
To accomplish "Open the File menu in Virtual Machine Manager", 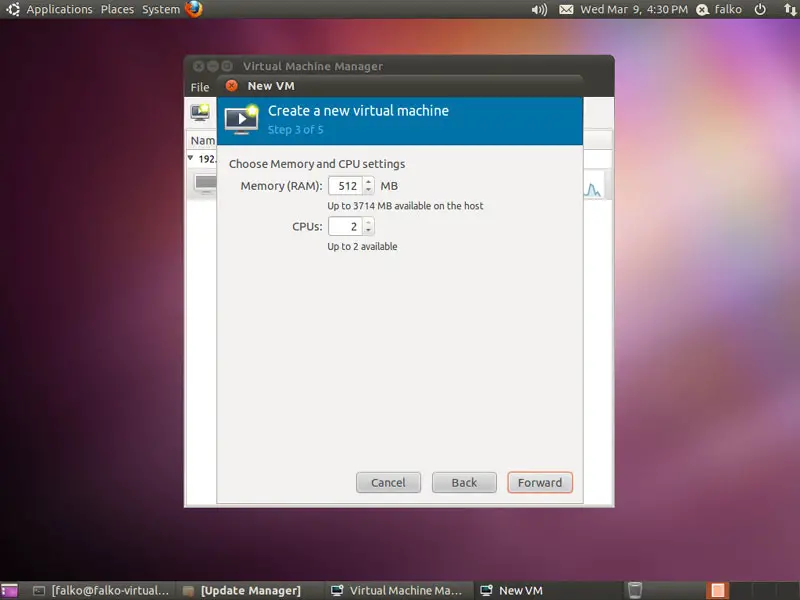I will click(200, 87).
